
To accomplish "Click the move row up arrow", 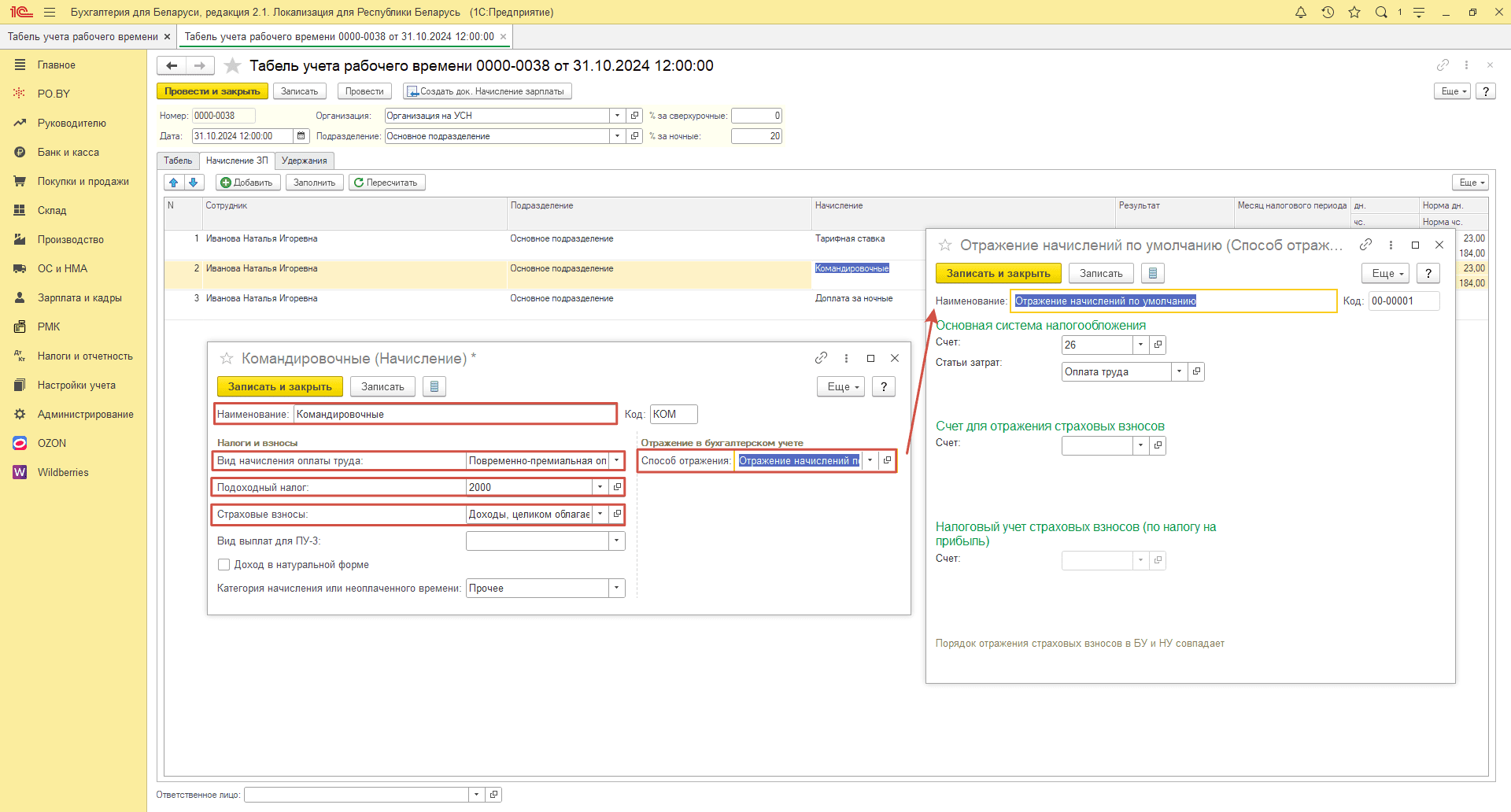I will [174, 183].
